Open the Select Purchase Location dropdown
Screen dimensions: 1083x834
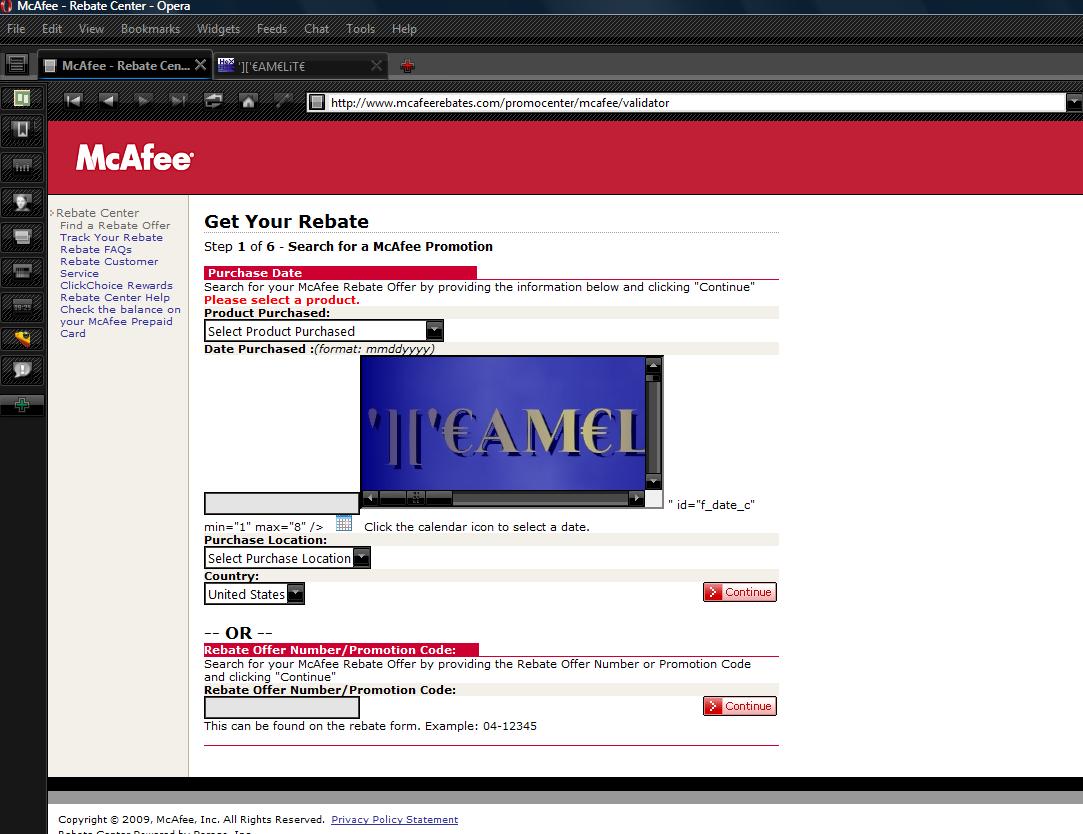287,558
